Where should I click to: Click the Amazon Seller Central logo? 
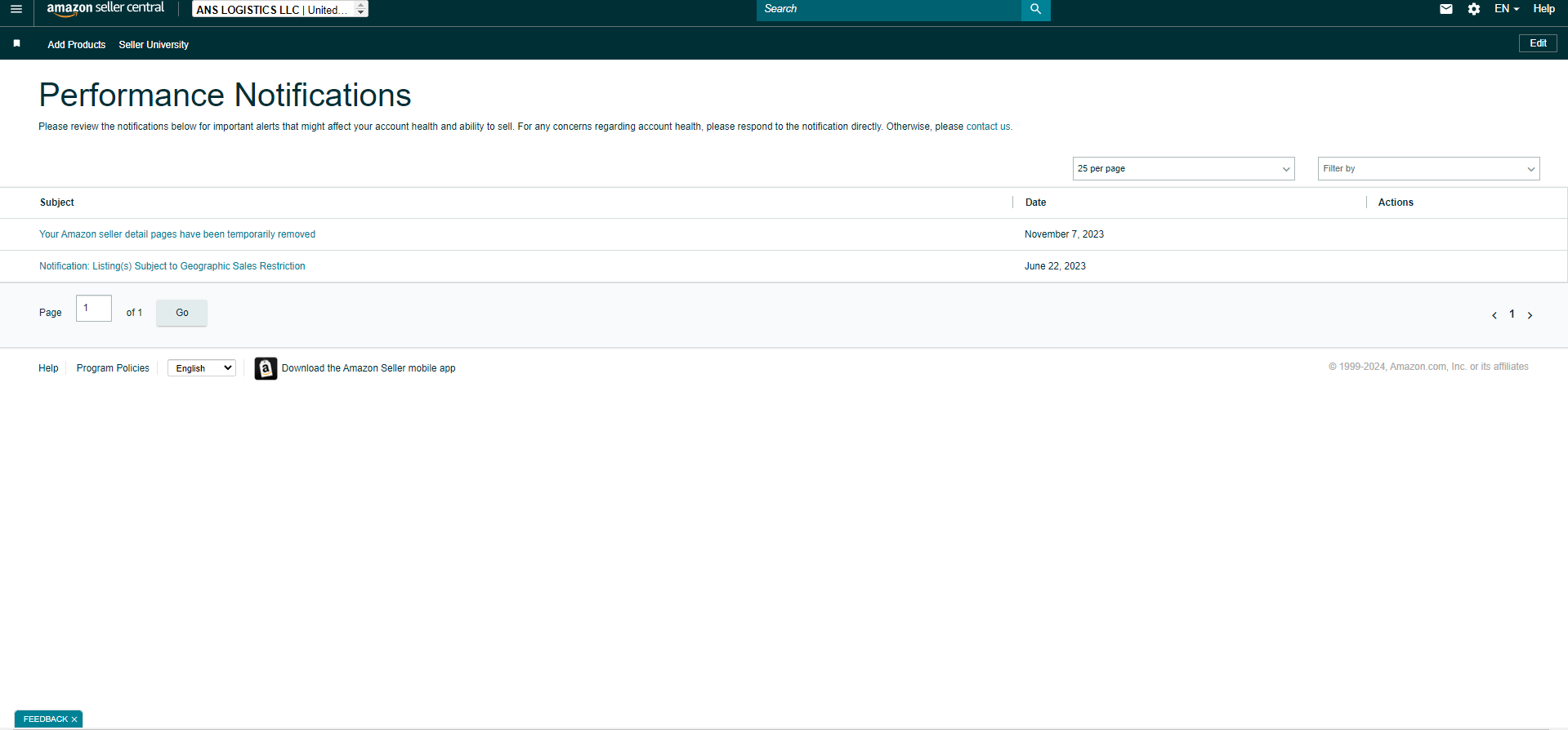(x=105, y=9)
